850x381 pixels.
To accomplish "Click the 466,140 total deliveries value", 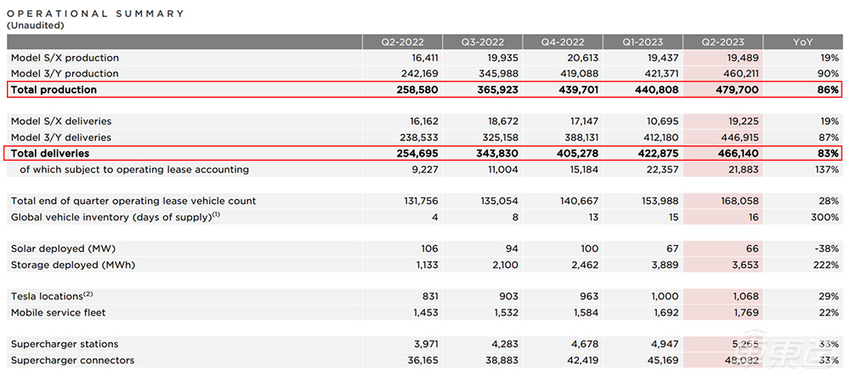I will click(737, 154).
